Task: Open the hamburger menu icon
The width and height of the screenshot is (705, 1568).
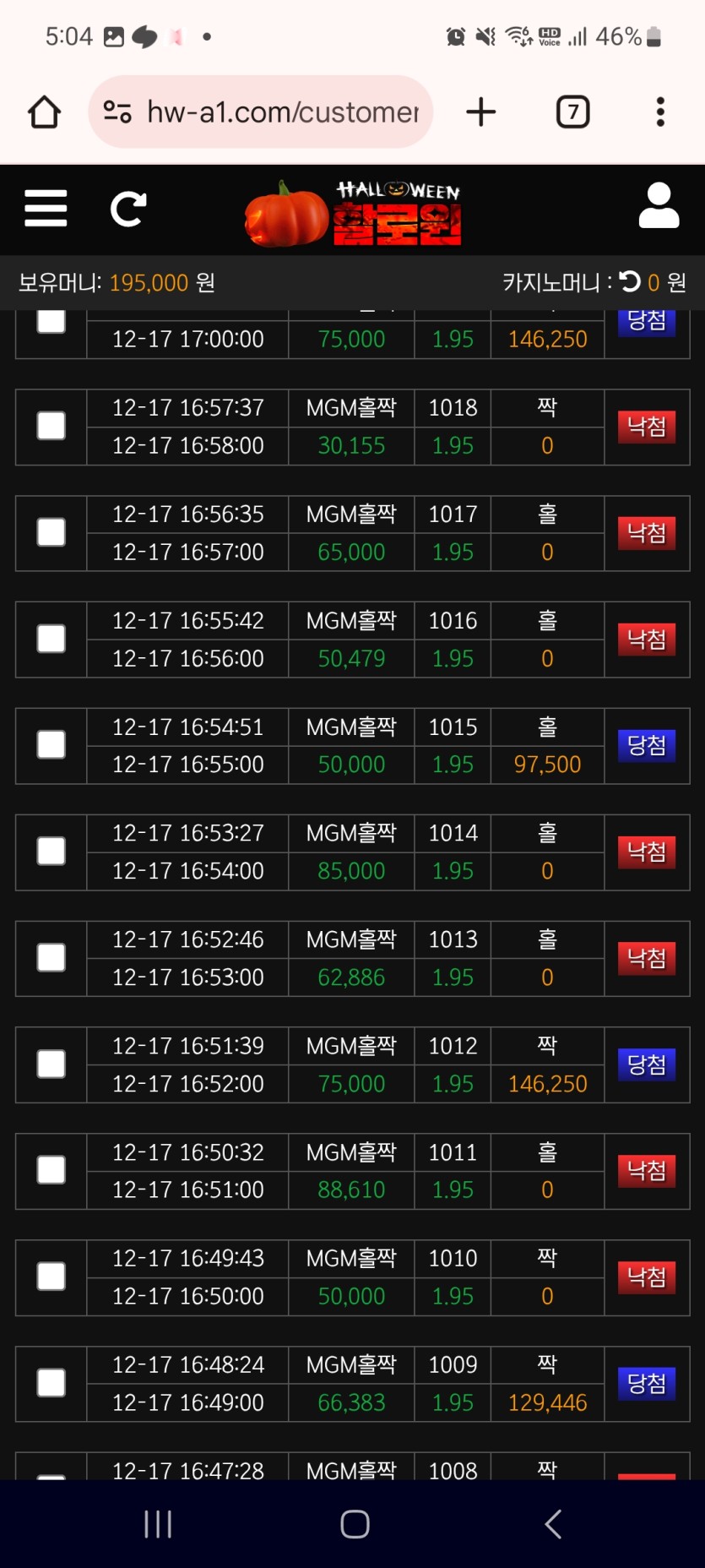Action: [46, 208]
